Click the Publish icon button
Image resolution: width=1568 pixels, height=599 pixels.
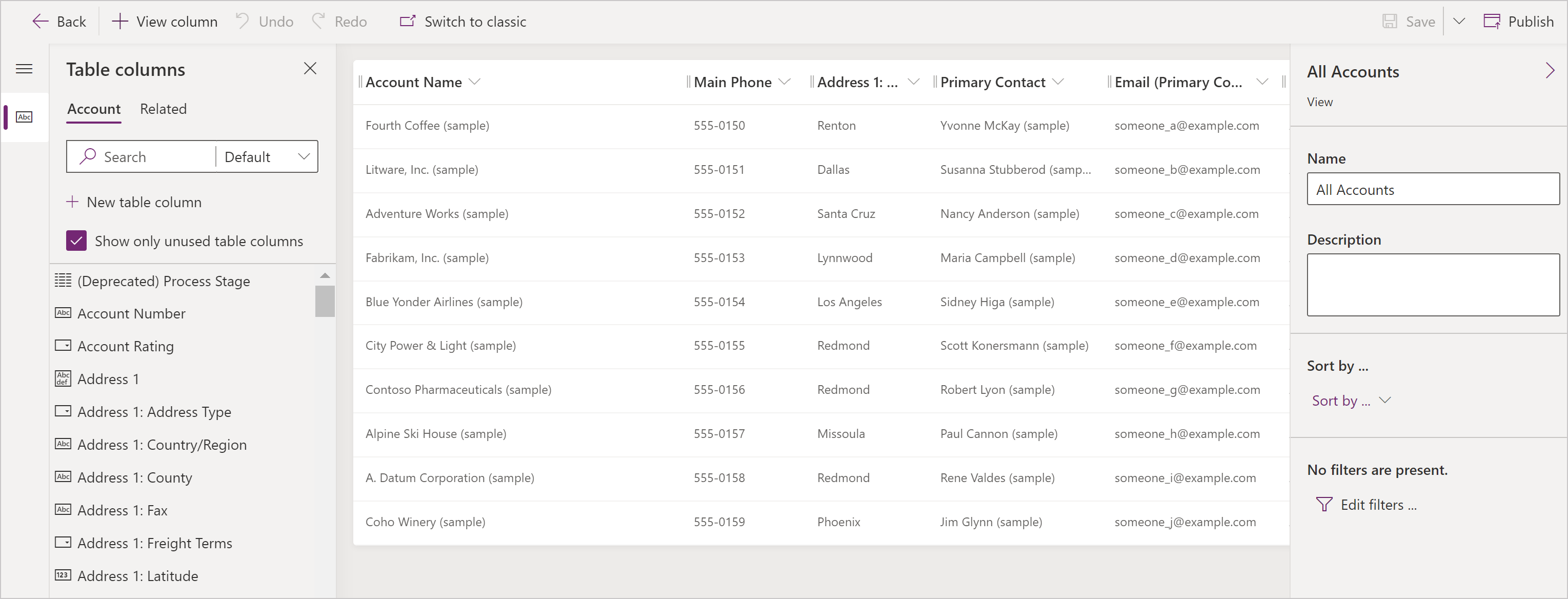coord(1493,22)
